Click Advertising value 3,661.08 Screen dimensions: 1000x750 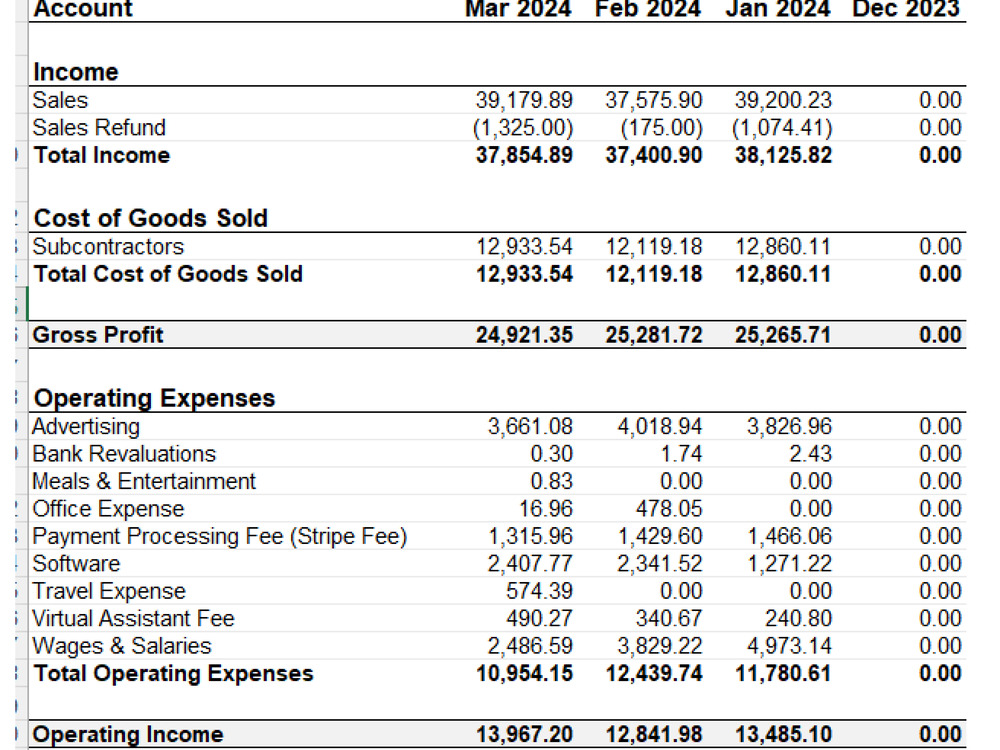[x=530, y=426]
